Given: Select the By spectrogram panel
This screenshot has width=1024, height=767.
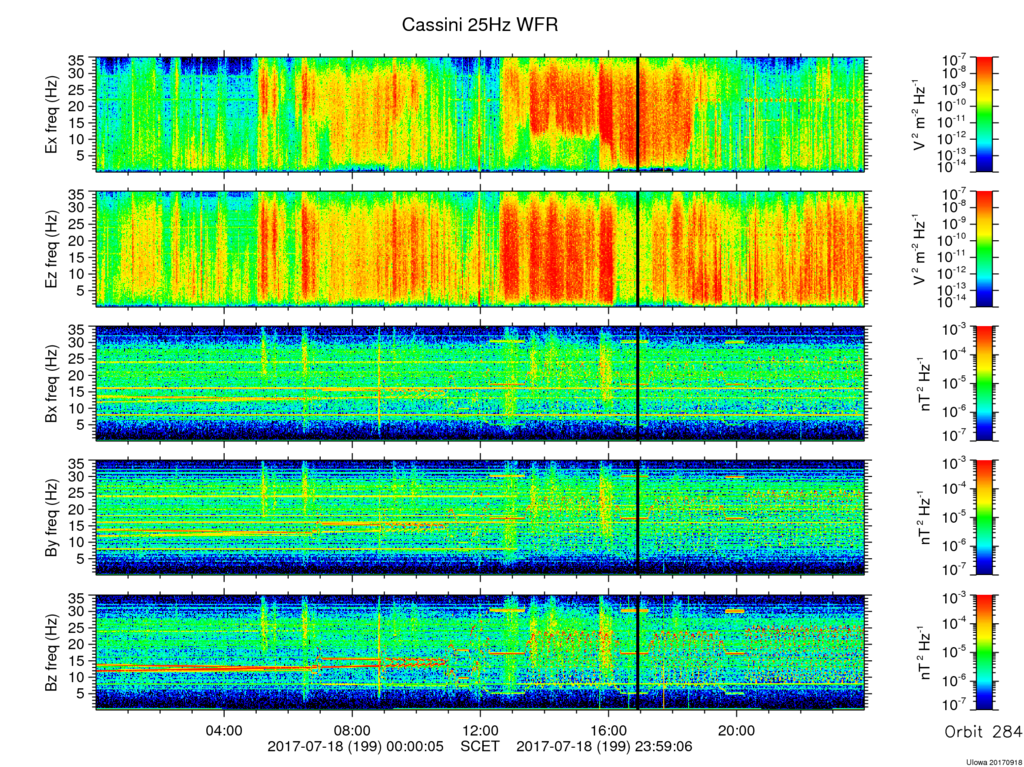Looking at the screenshot, I should (480, 517).
